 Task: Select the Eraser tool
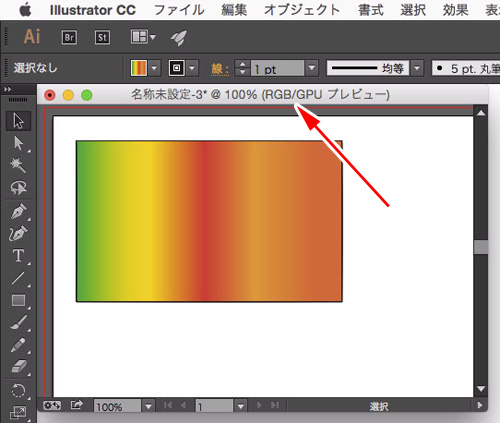pos(18,366)
